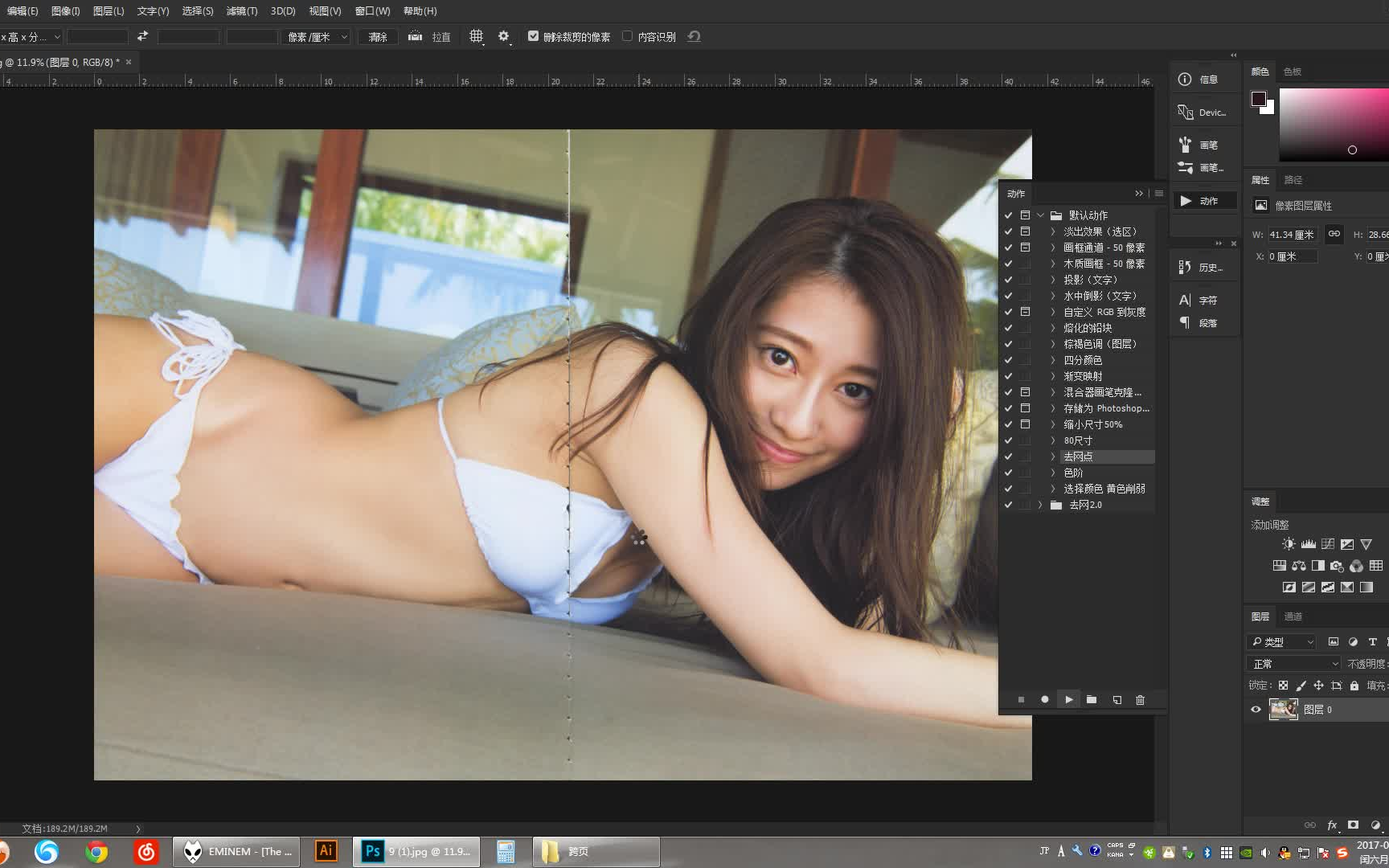
Task: Expand the 渐变映射 action steps
Action: point(1053,376)
